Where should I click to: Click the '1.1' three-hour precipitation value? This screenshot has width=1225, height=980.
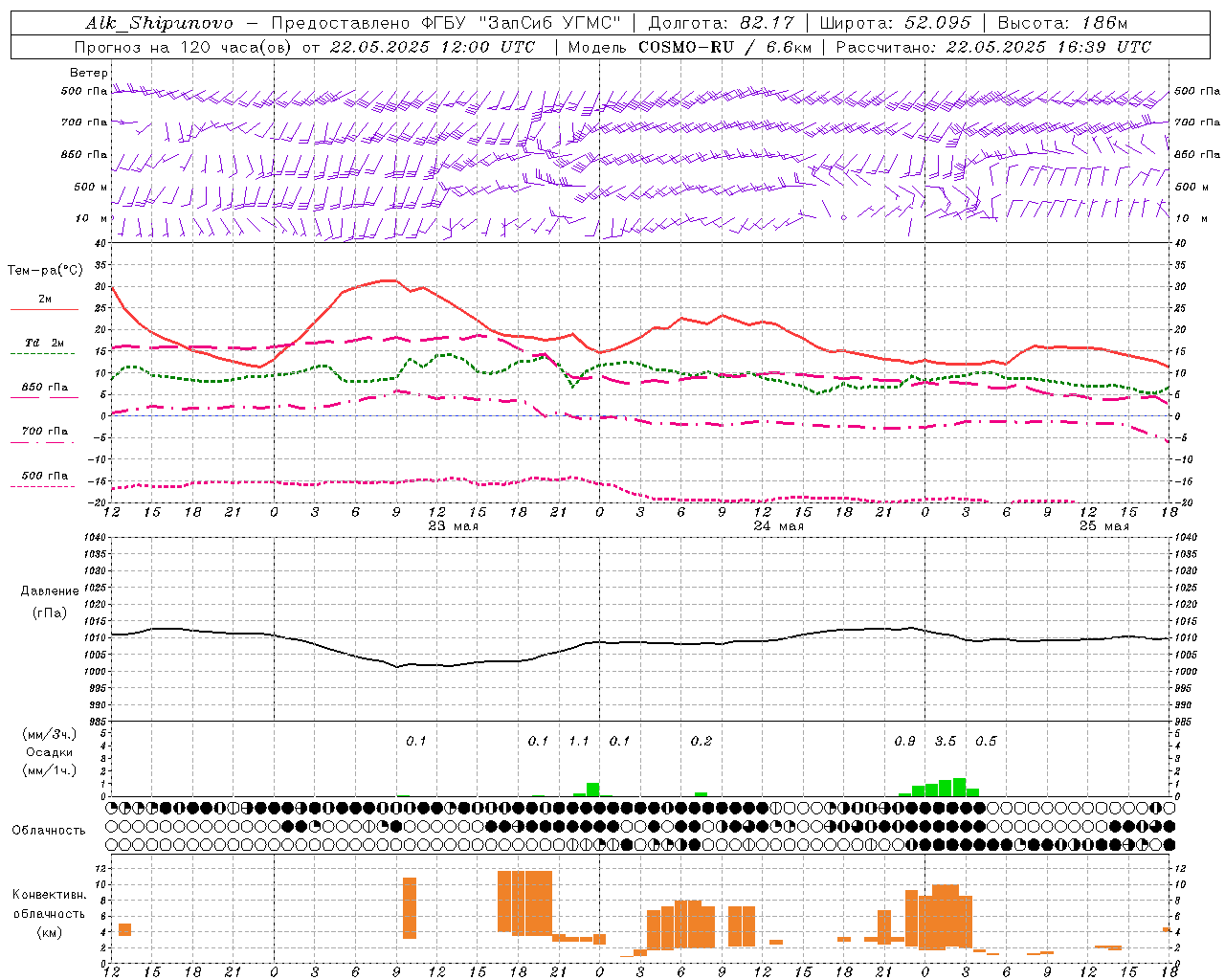pyautogui.click(x=579, y=742)
